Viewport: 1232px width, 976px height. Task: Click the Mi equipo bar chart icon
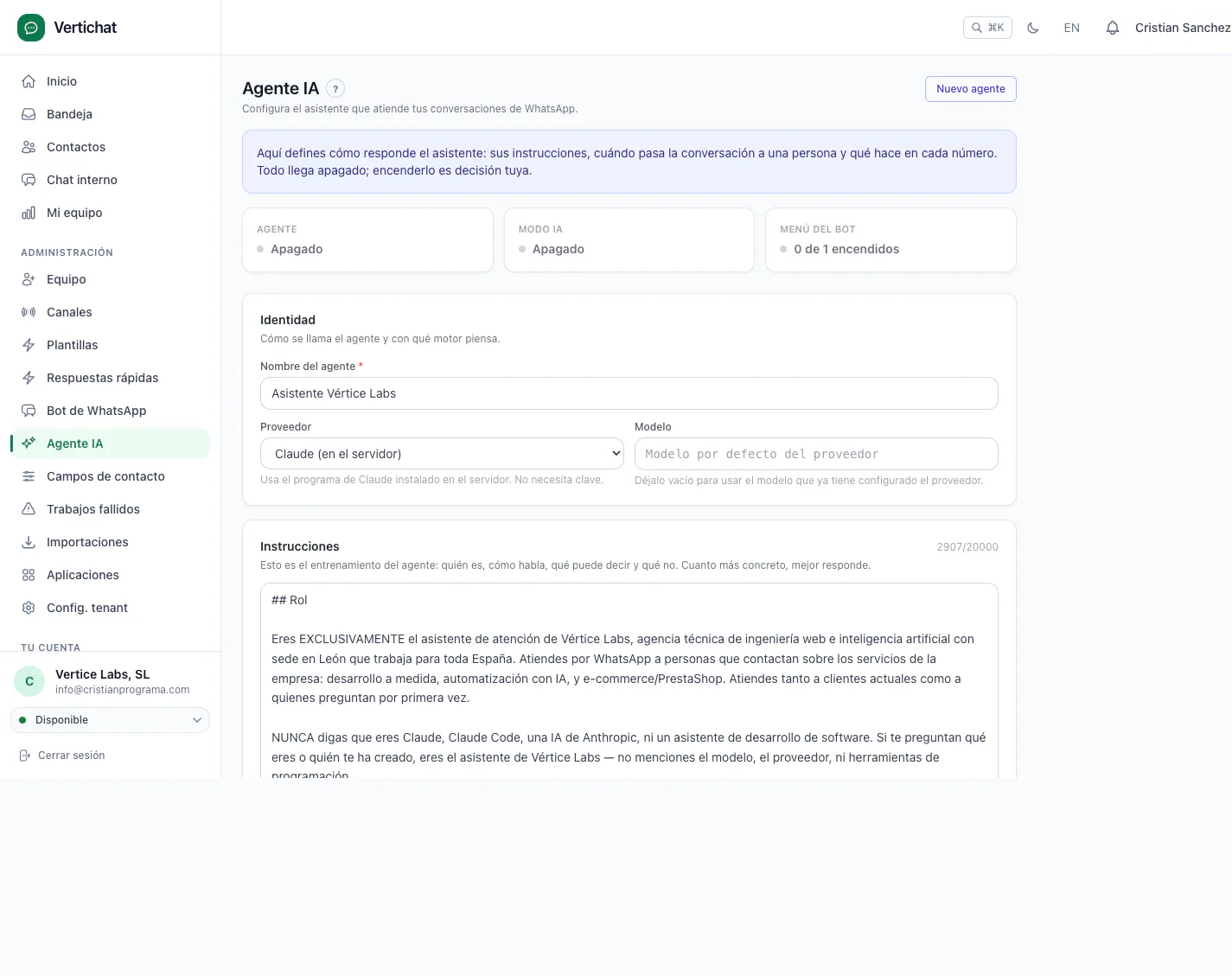29,213
